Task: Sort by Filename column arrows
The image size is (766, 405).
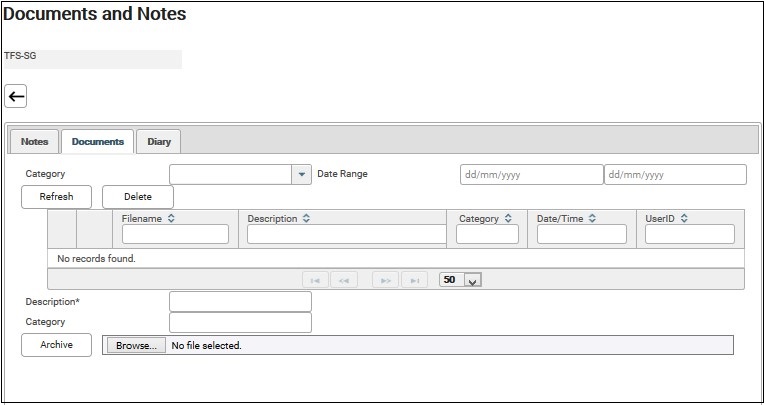Action: (172, 218)
